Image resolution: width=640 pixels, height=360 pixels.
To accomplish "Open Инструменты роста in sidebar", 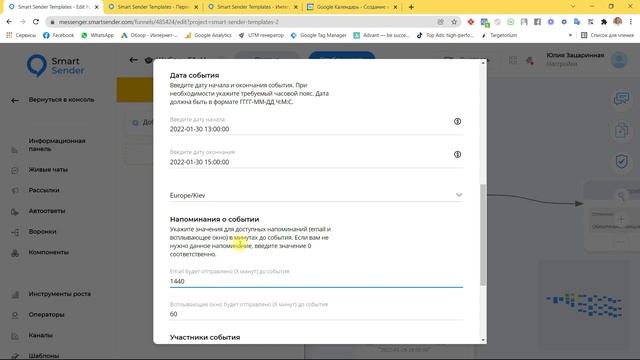I will click(x=60, y=294).
